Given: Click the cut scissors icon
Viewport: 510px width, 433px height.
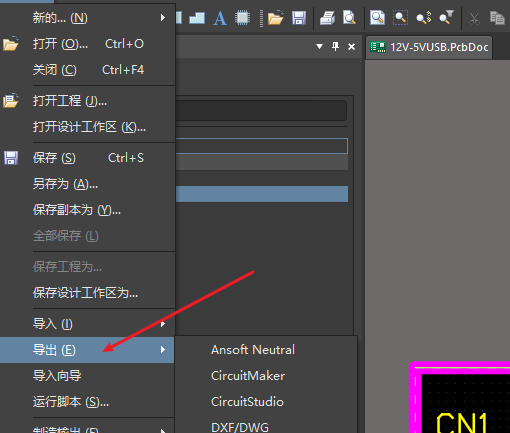Looking at the screenshot, I should (474, 18).
